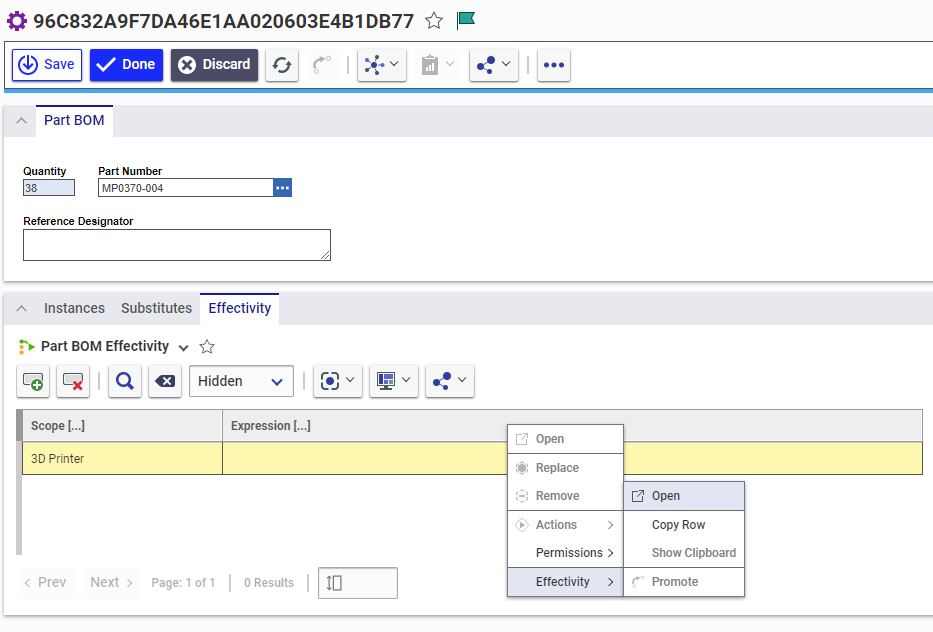
Task: Select the Part BOM tab
Action: click(x=74, y=121)
